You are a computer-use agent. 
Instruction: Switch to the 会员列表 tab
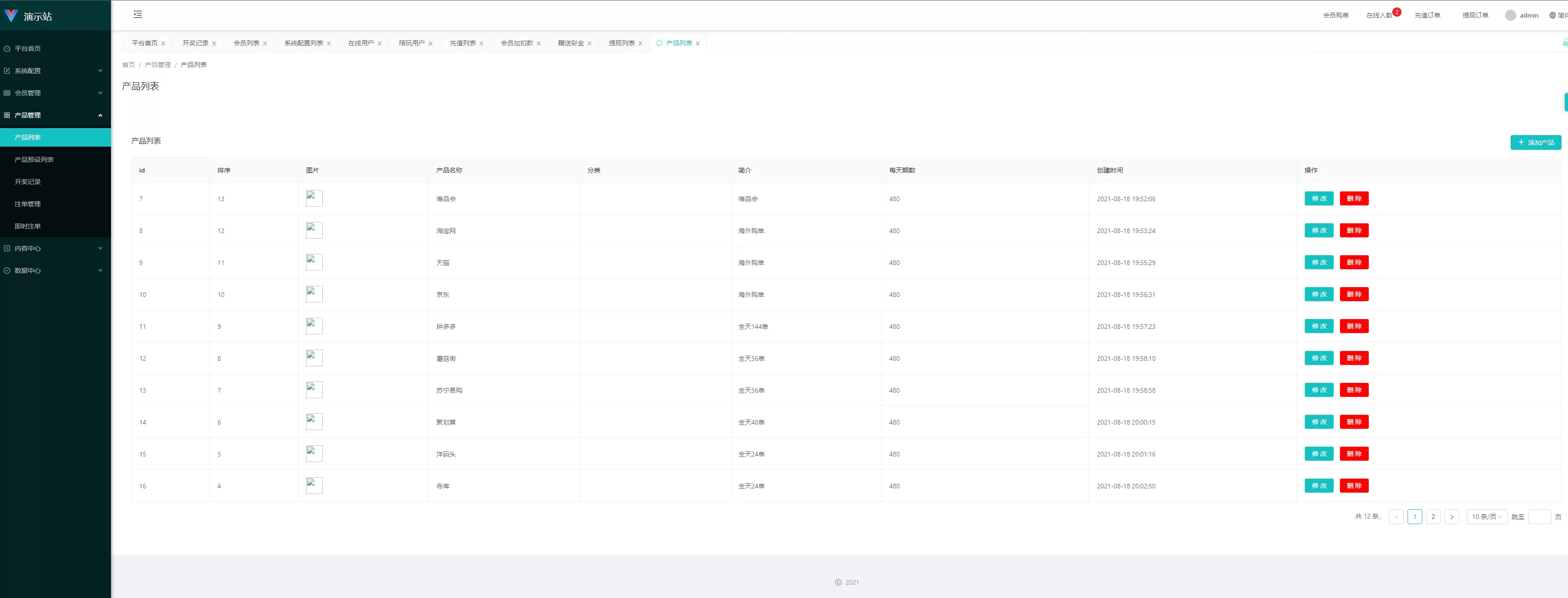(246, 43)
